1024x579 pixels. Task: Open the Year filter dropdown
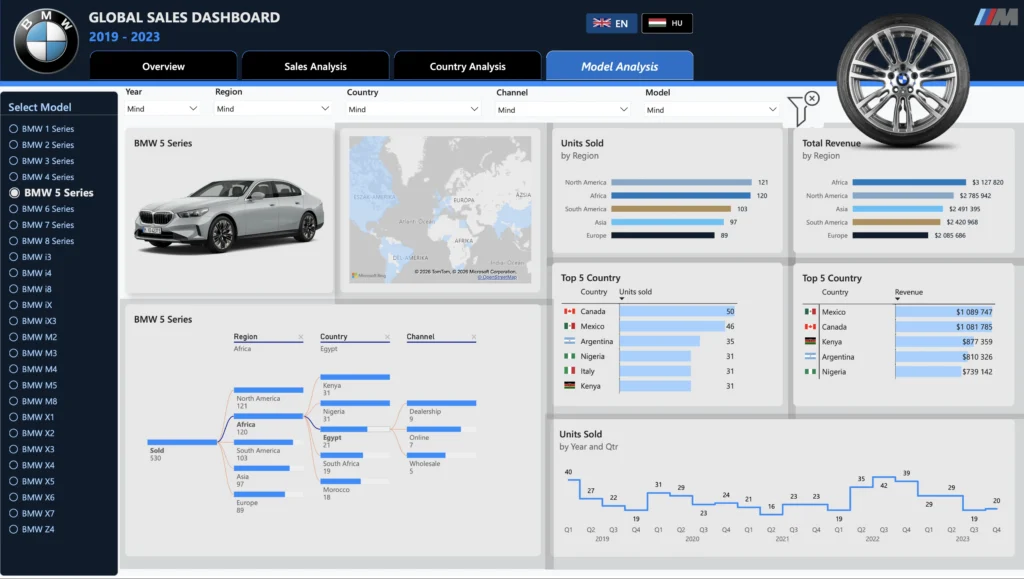(162, 109)
